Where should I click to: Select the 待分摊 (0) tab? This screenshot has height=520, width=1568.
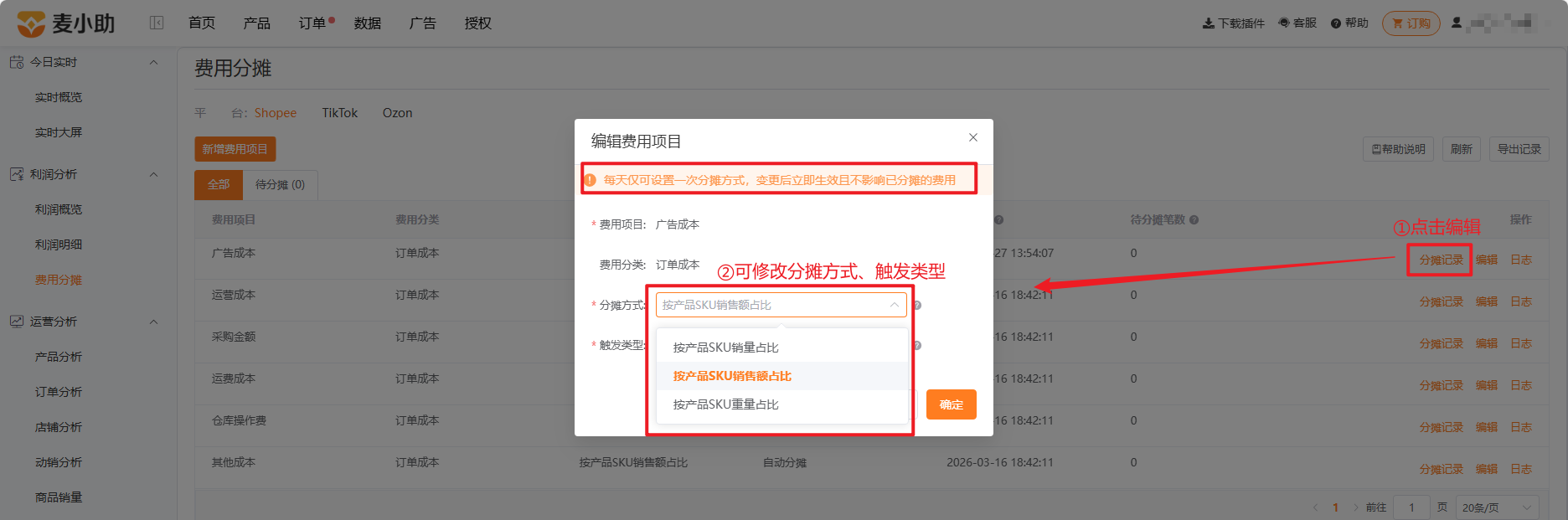tap(280, 185)
